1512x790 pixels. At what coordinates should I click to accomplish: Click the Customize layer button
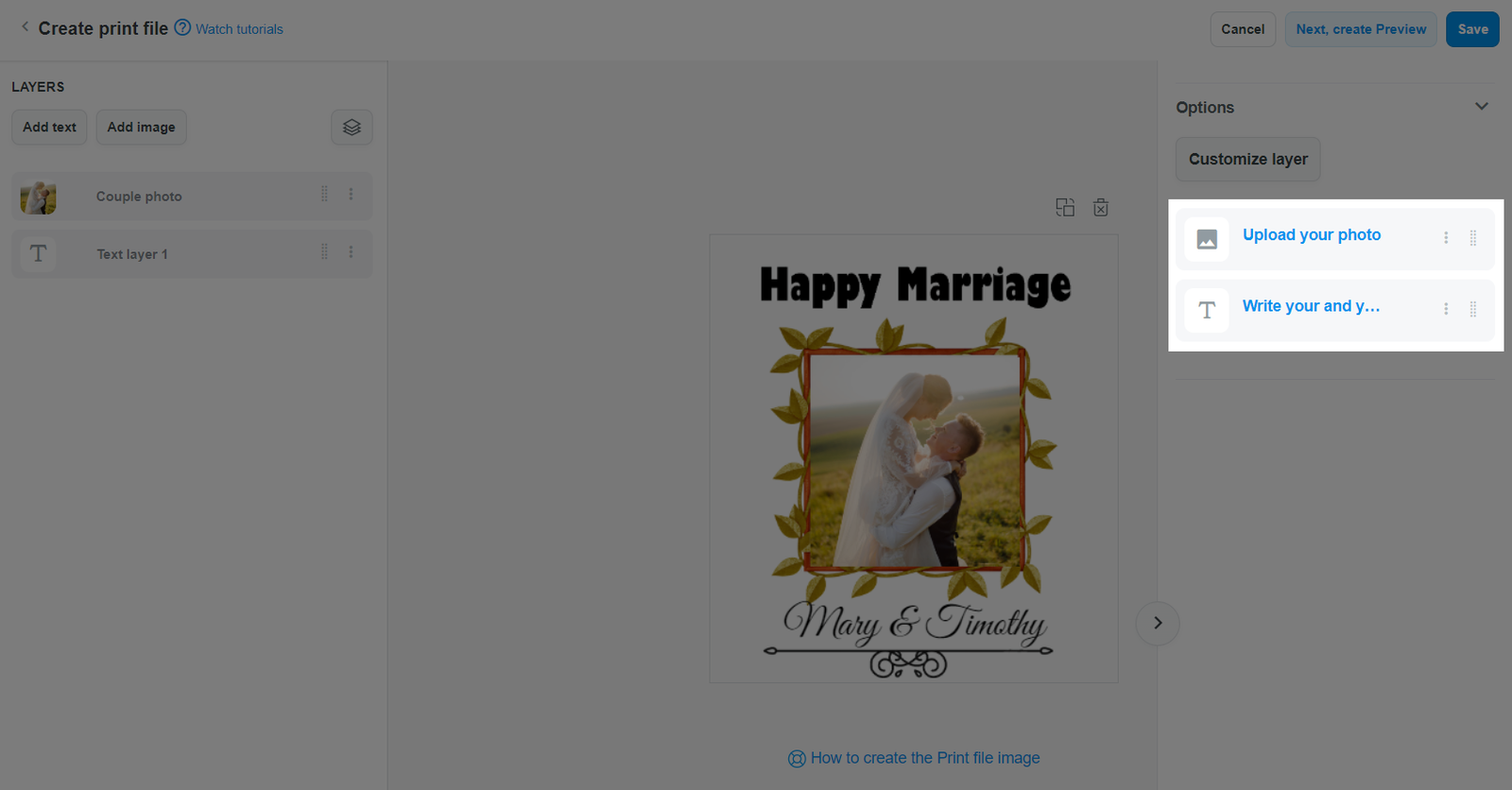1247,160
